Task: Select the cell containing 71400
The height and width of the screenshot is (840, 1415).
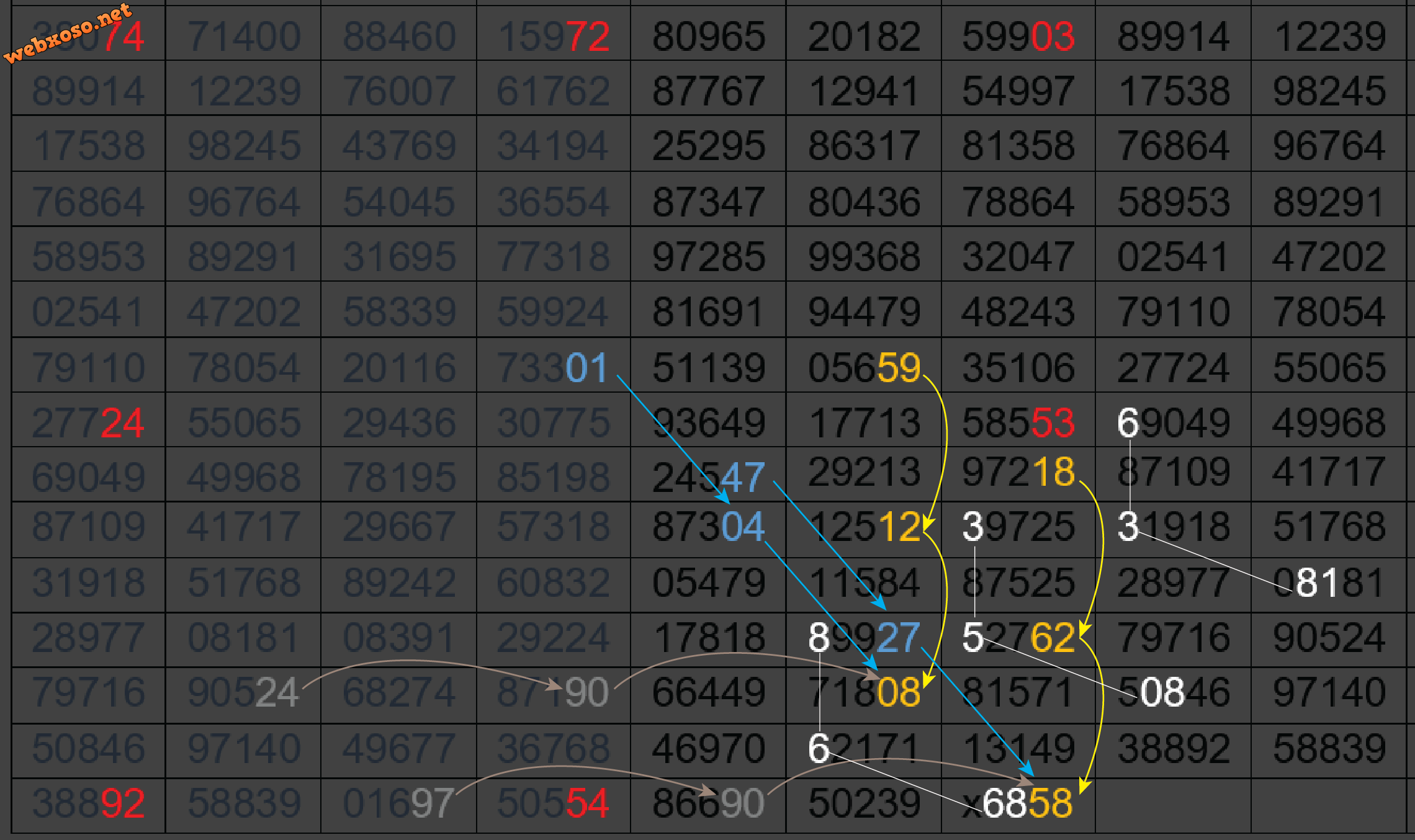Action: [244, 36]
